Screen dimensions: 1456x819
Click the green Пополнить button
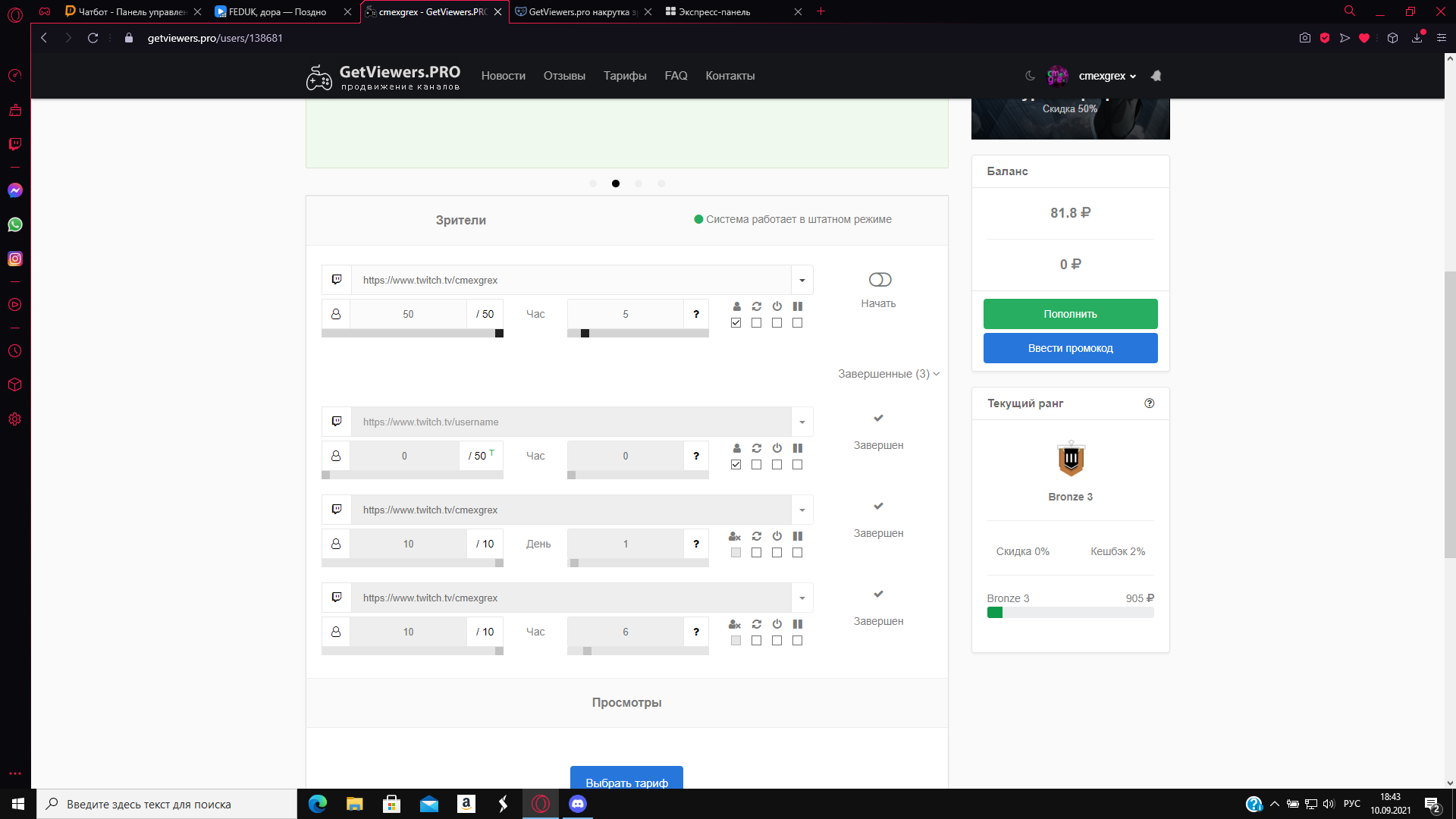[x=1071, y=314]
